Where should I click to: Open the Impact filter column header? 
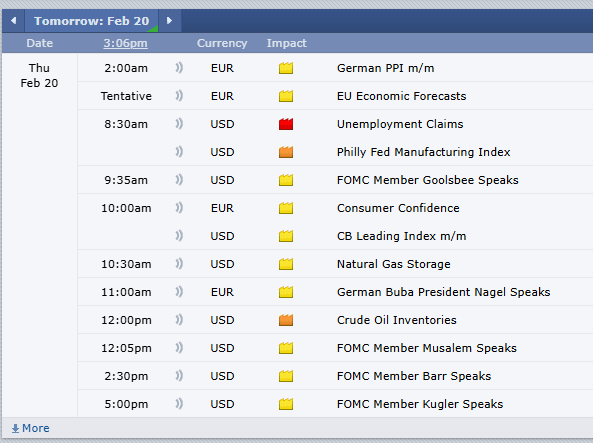point(286,43)
